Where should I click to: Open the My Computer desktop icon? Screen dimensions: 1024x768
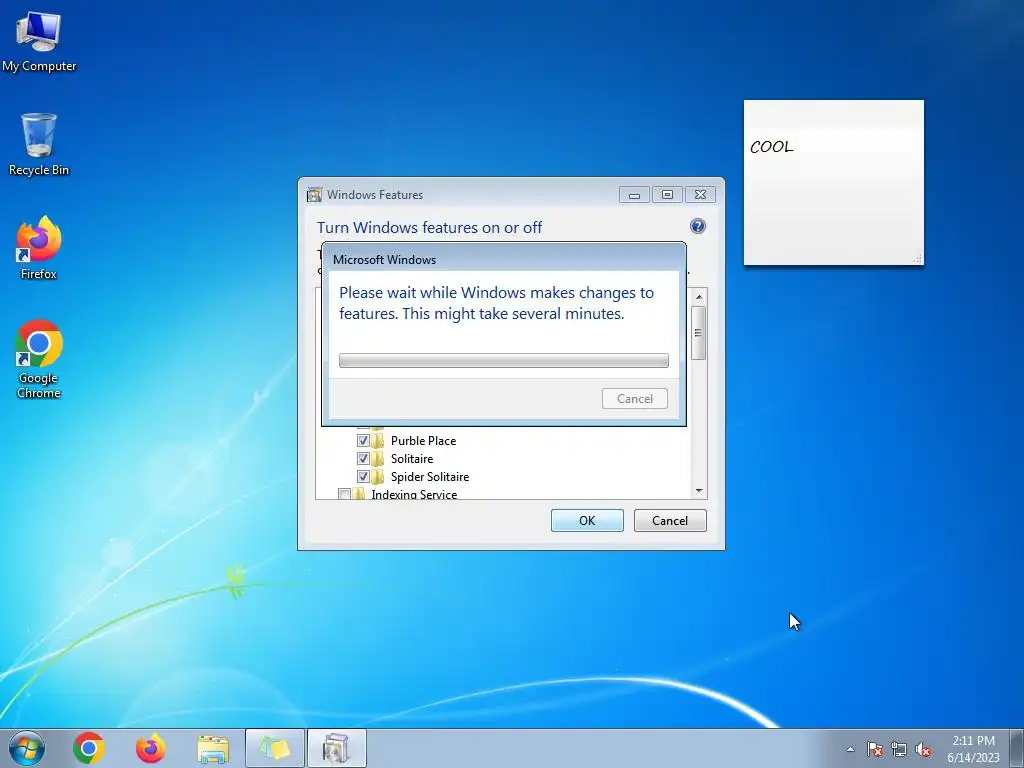tap(39, 42)
